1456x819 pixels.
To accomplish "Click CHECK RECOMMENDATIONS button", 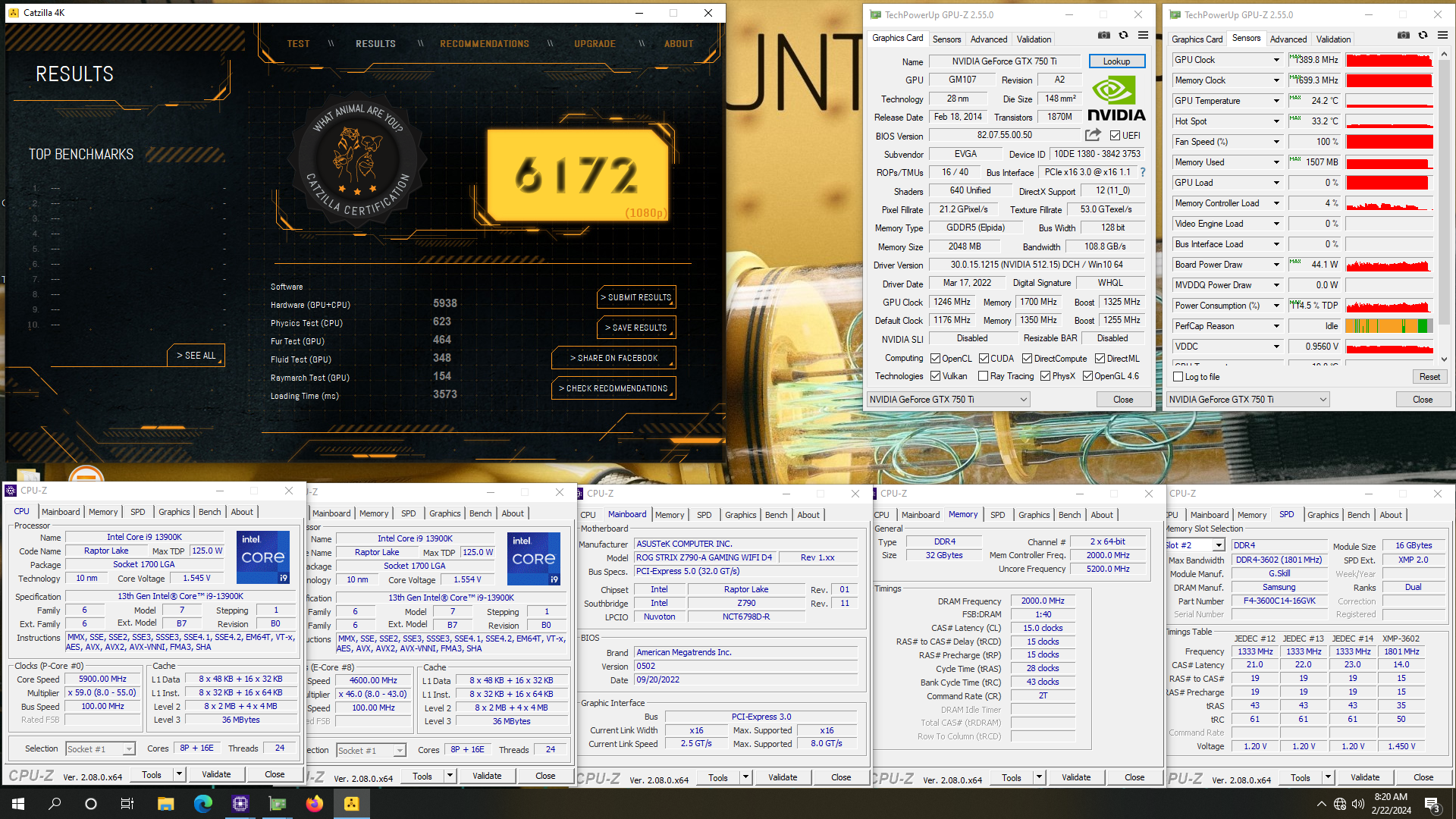I will pyautogui.click(x=613, y=388).
